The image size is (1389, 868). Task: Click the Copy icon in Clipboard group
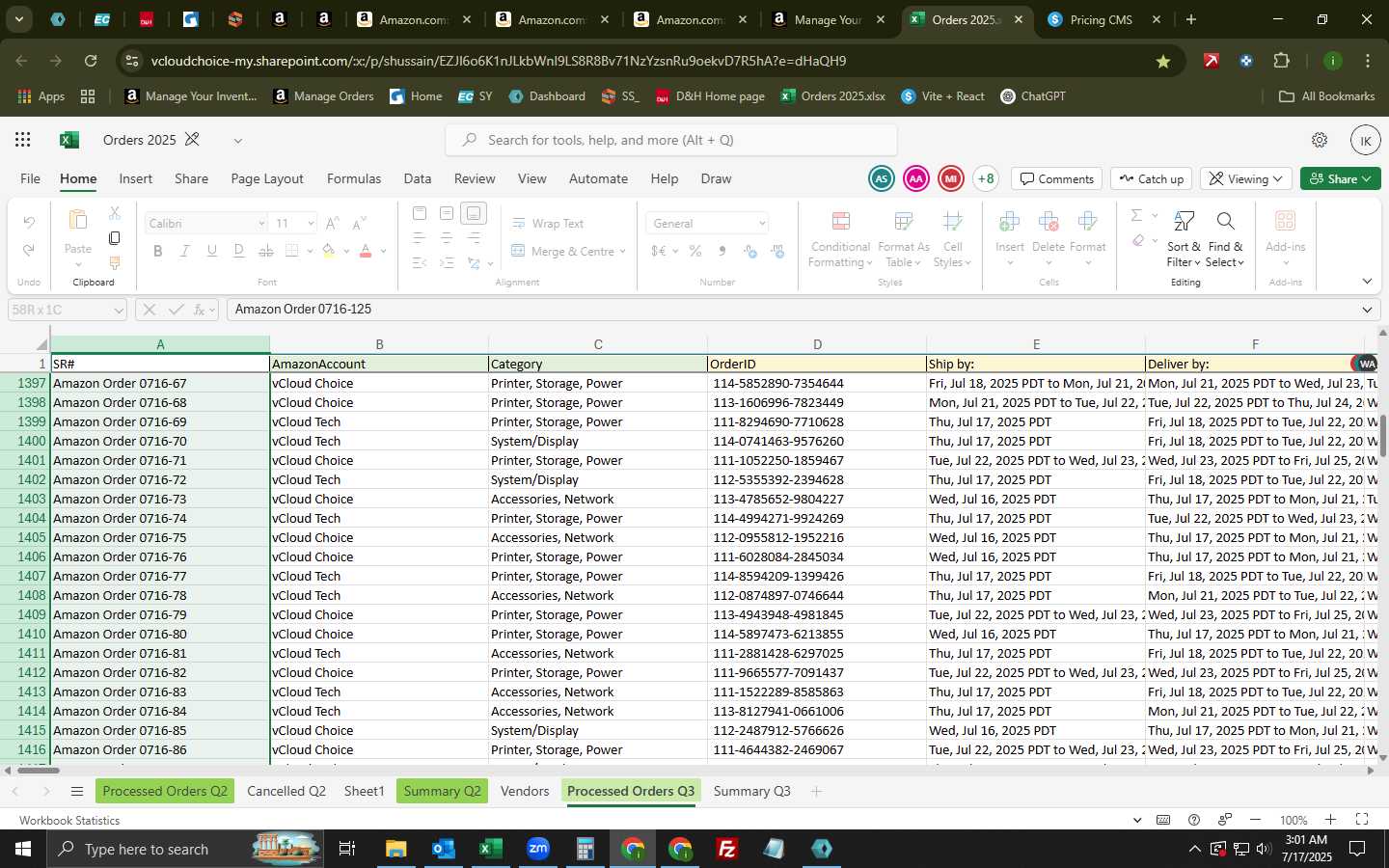coord(115,238)
